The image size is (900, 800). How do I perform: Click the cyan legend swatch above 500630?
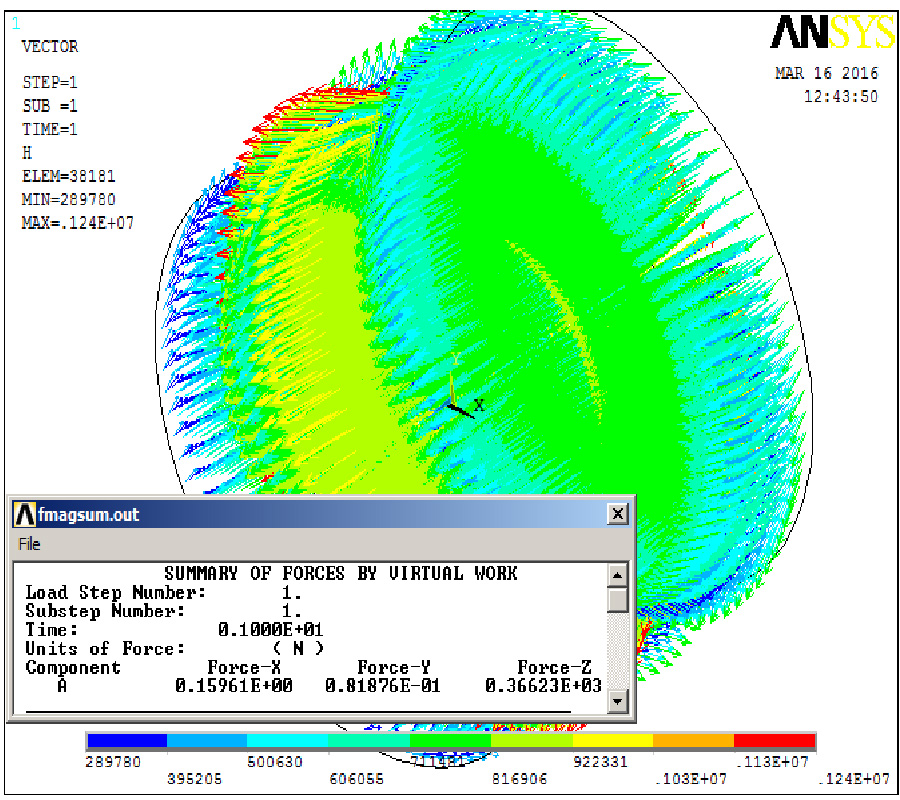(288, 741)
